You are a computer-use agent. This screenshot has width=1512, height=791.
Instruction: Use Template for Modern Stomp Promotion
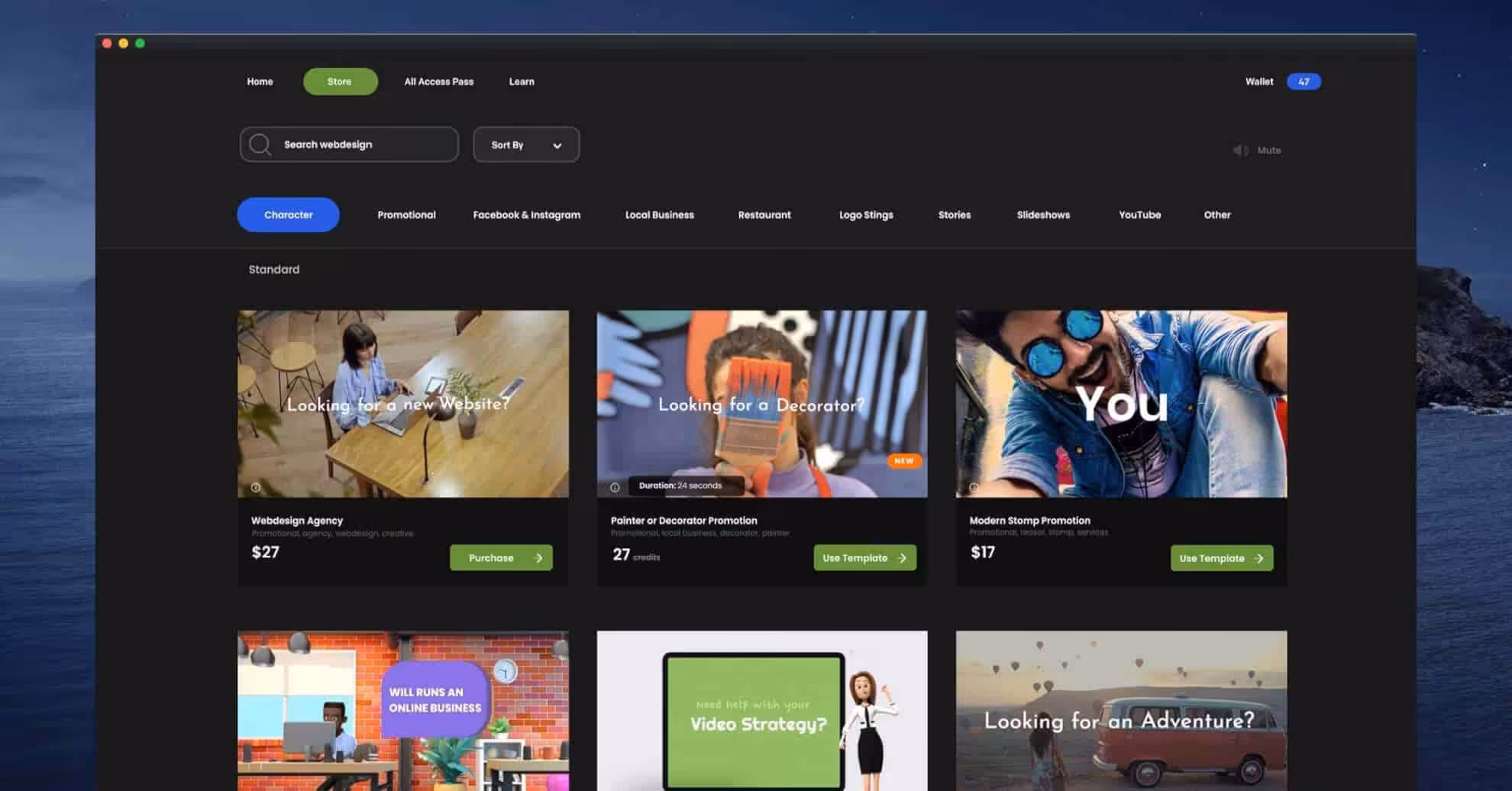pos(1221,558)
